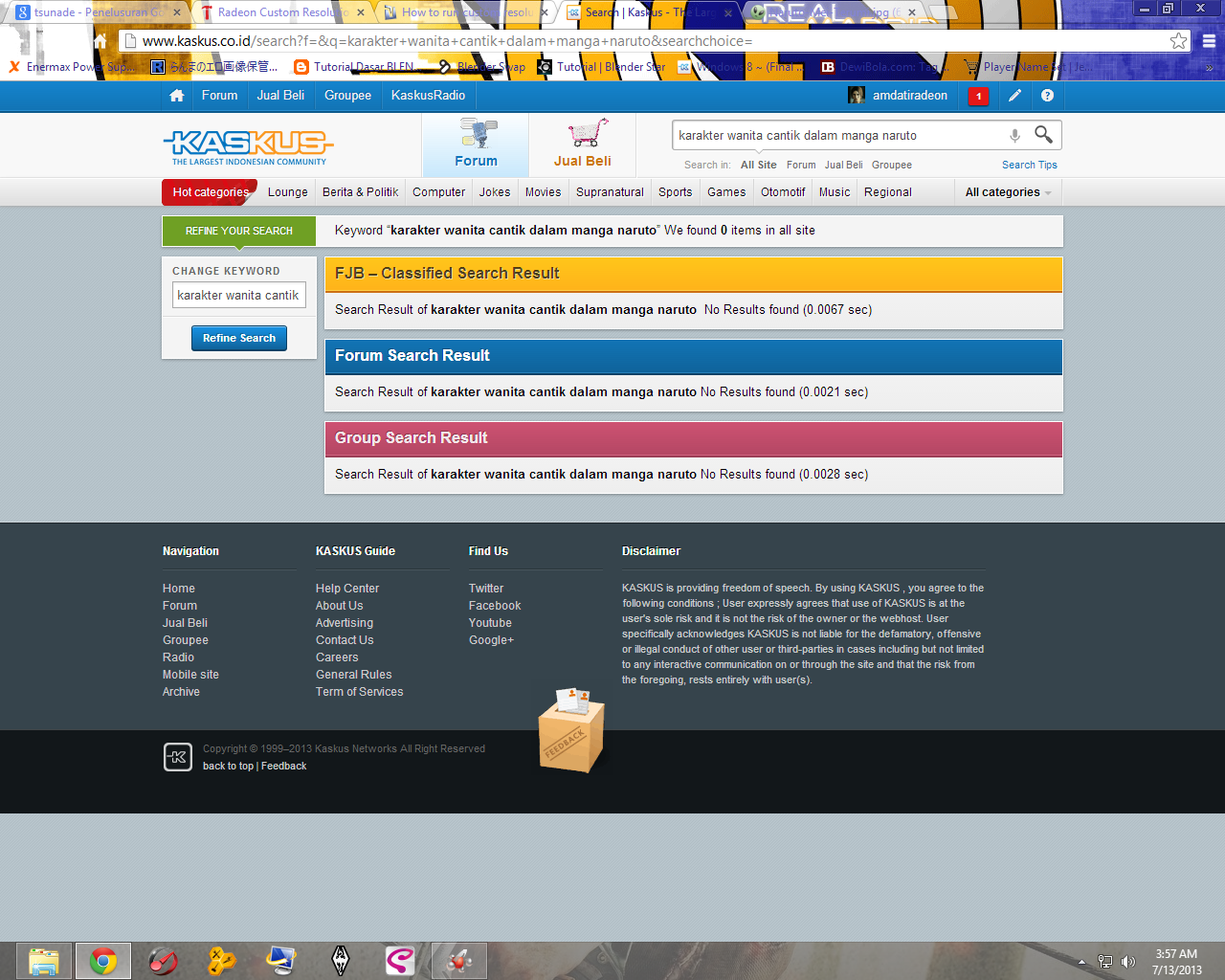1225x980 pixels.
Task: Open the Skyrim taskbar icon
Action: coord(340,961)
